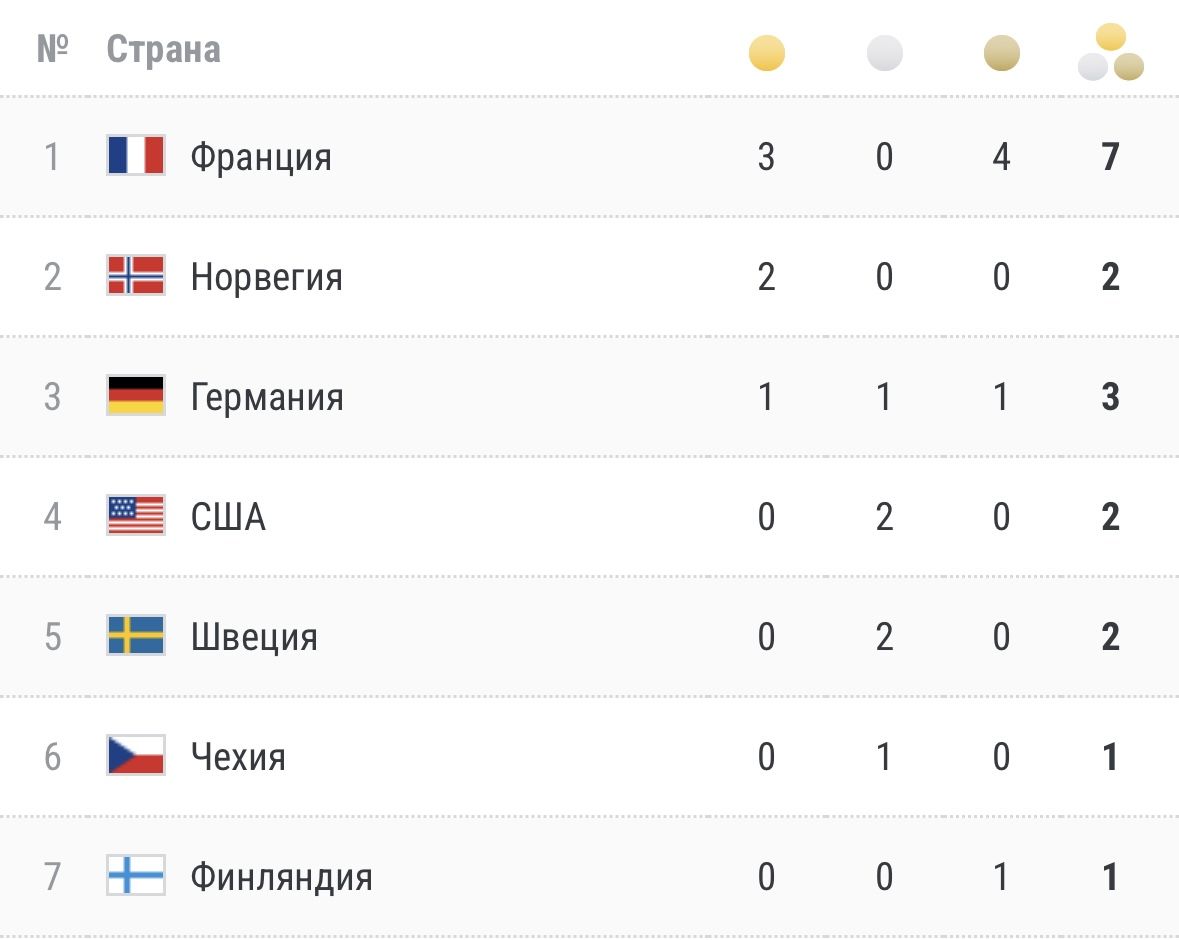Viewport: 1179px width, 940px height.
Task: Click the total medals cluster icon
Action: point(1111,52)
